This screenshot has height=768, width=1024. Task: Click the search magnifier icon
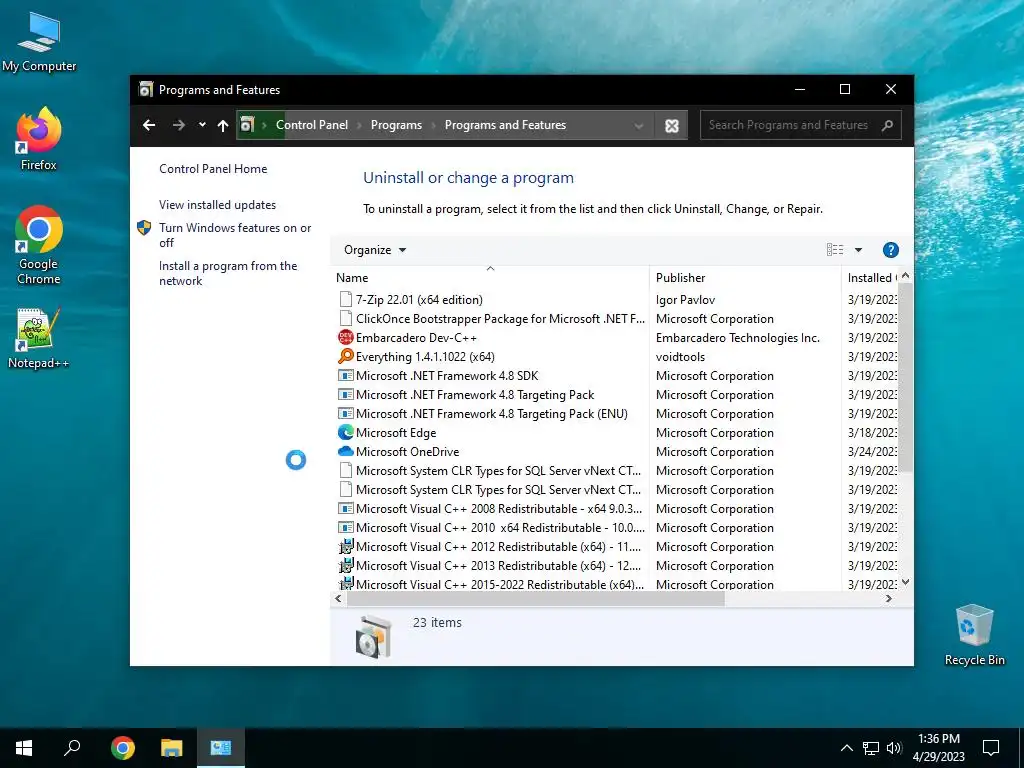click(887, 125)
